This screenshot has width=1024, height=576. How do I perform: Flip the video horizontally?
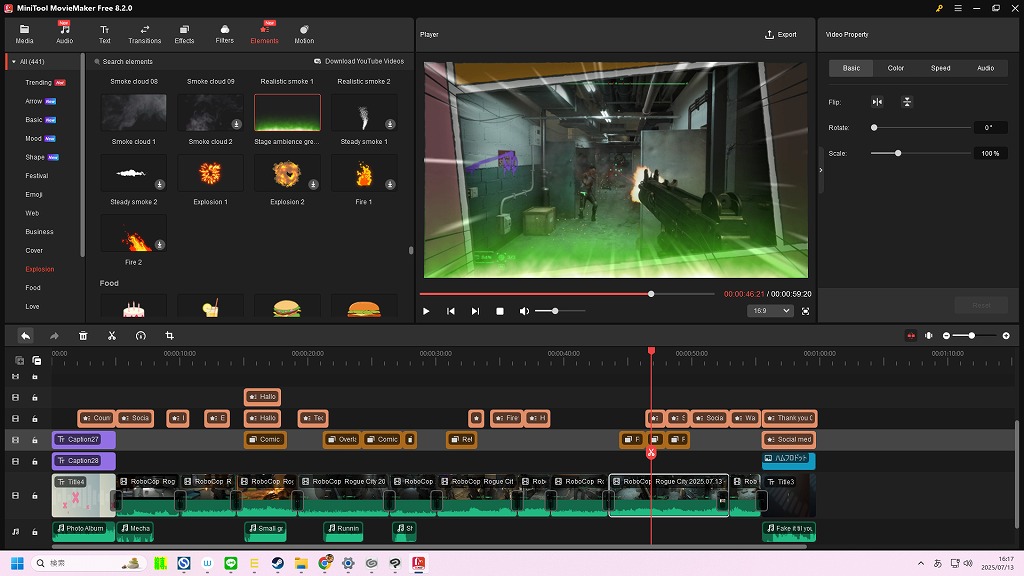(877, 102)
